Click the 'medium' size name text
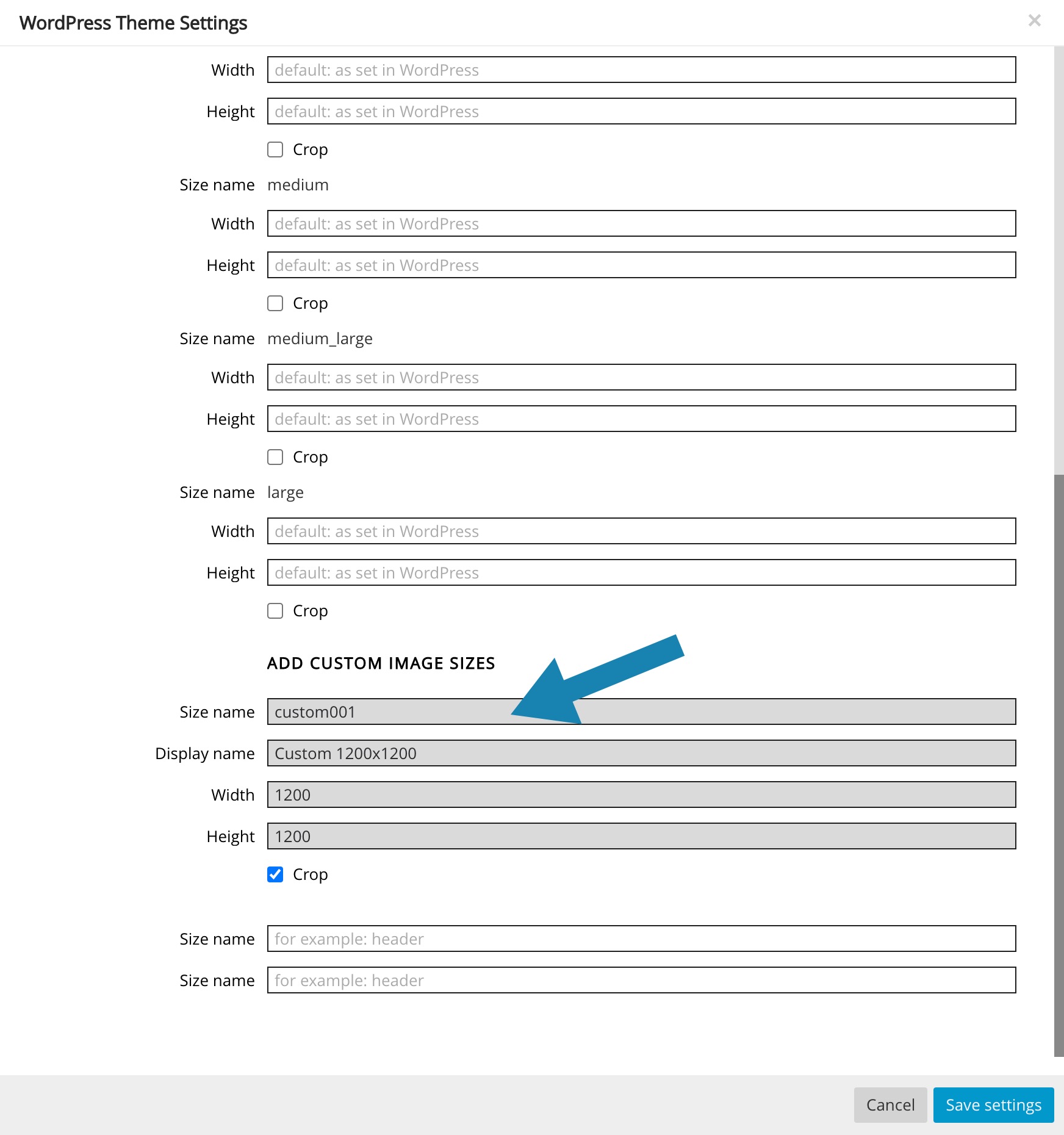This screenshot has height=1135, width=1064. (298, 185)
